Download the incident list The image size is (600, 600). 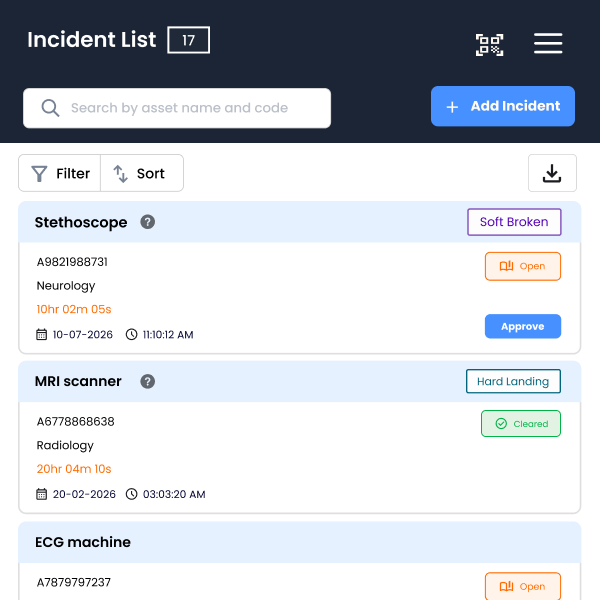click(x=552, y=173)
